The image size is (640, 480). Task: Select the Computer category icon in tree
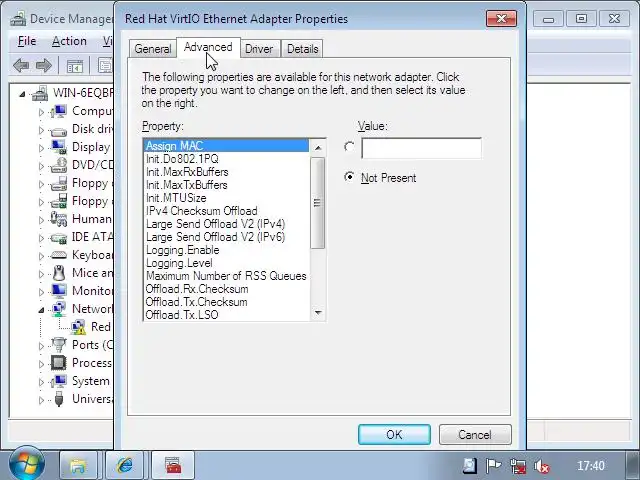click(59, 111)
